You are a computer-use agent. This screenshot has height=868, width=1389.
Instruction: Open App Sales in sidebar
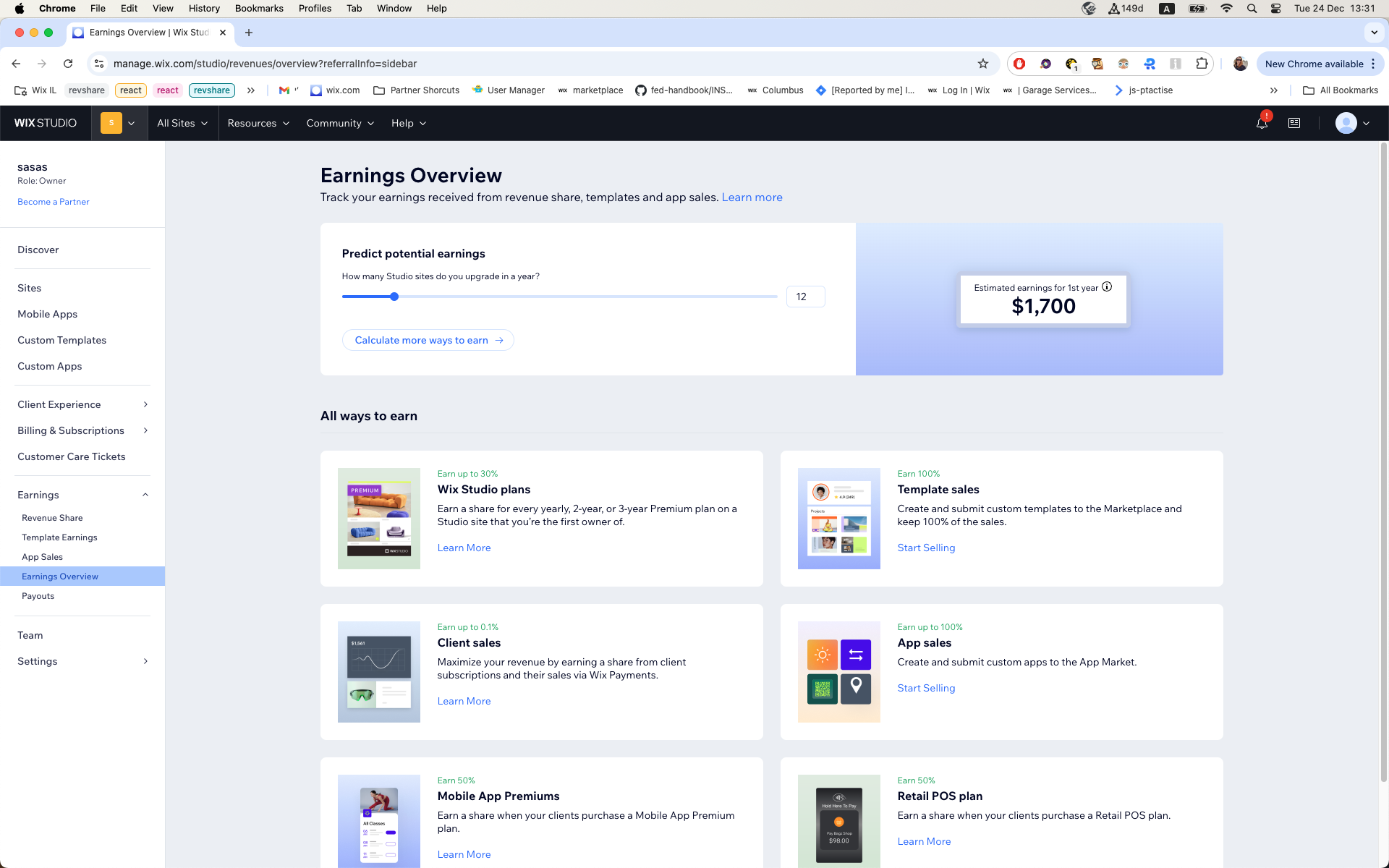42,557
